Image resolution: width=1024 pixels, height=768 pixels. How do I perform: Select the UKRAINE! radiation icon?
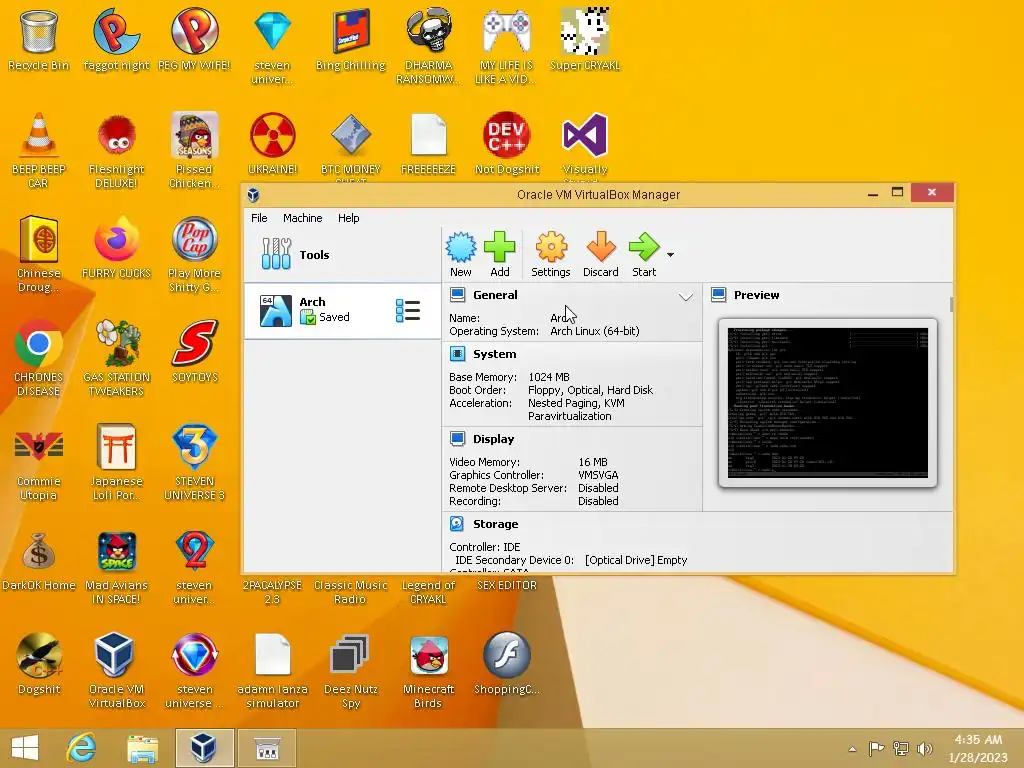272,144
